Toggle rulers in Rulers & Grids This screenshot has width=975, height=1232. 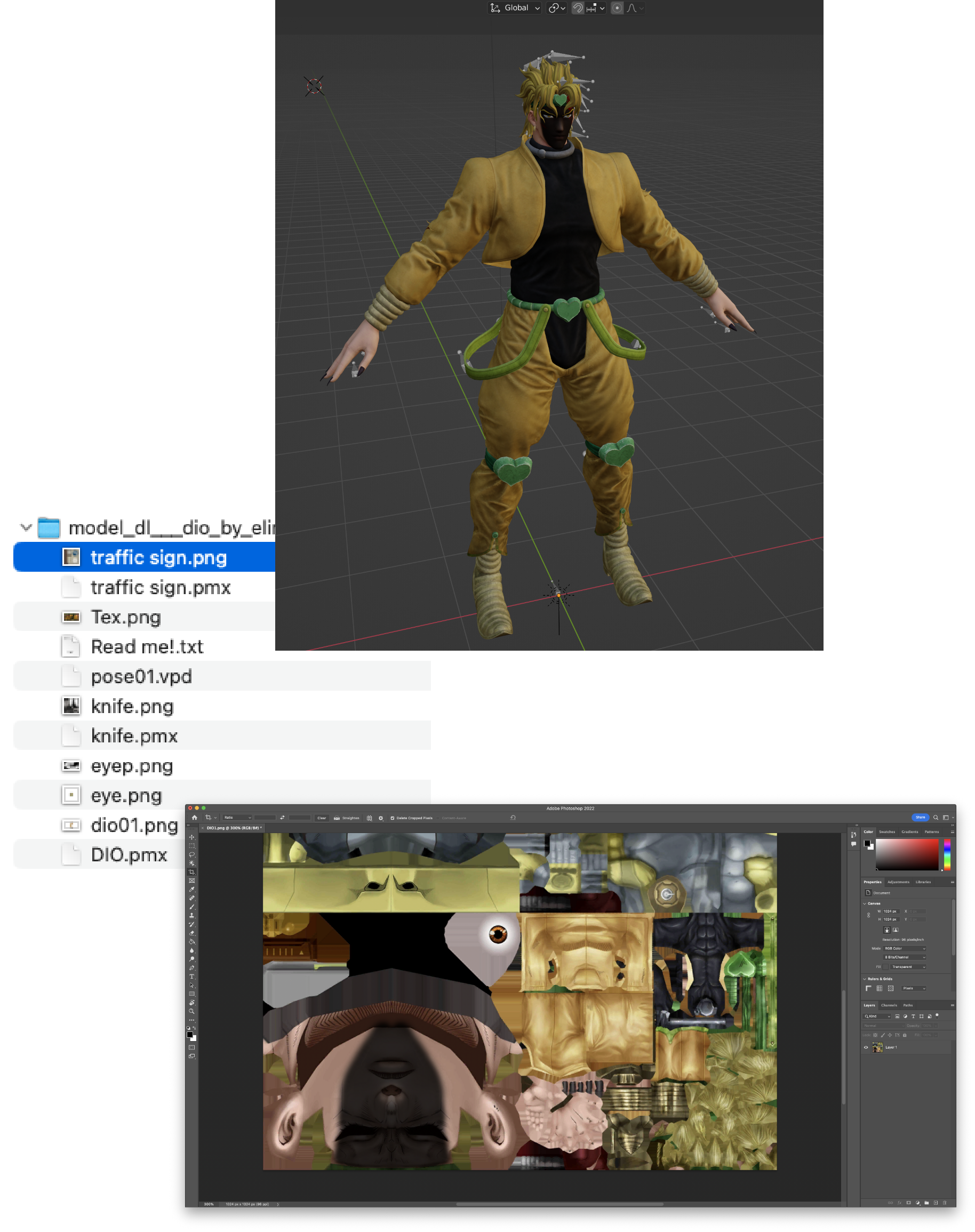[869, 988]
